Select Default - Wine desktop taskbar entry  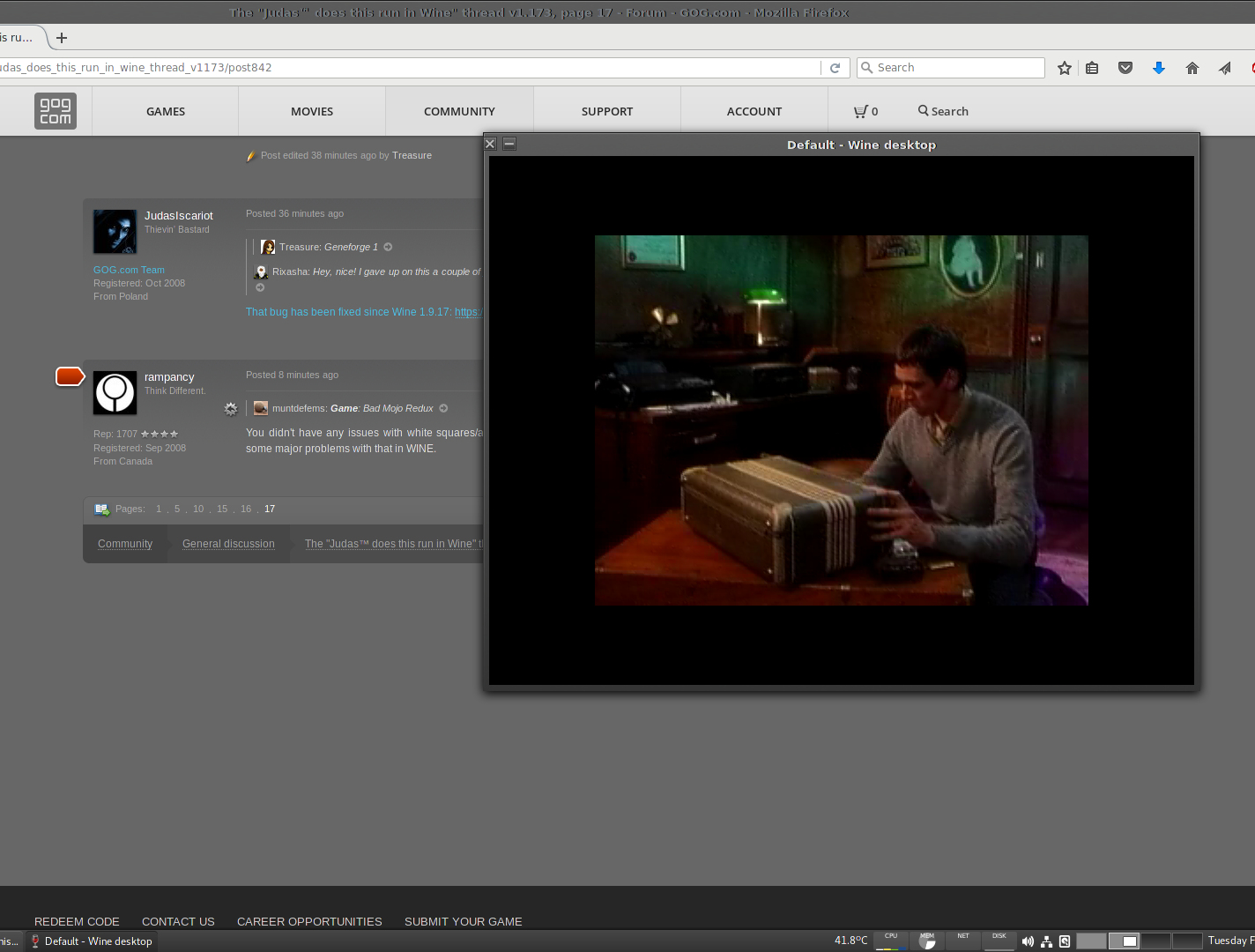click(92, 941)
